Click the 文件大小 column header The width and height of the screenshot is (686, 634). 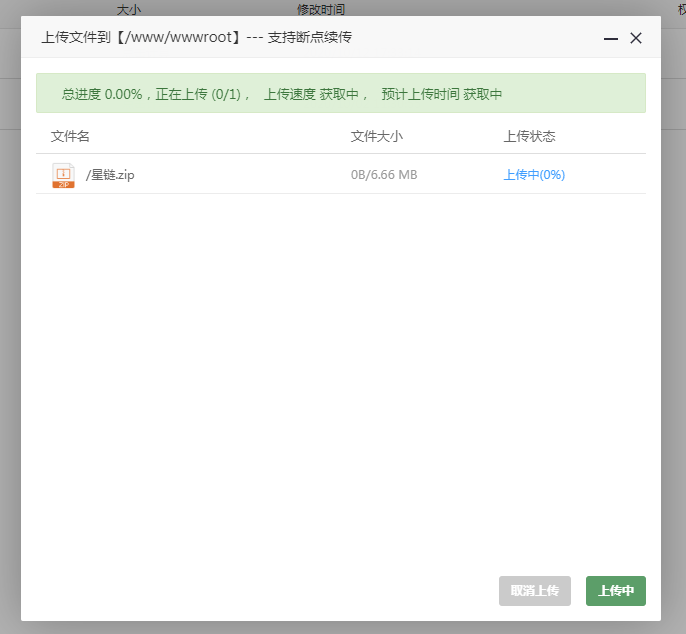coord(376,136)
